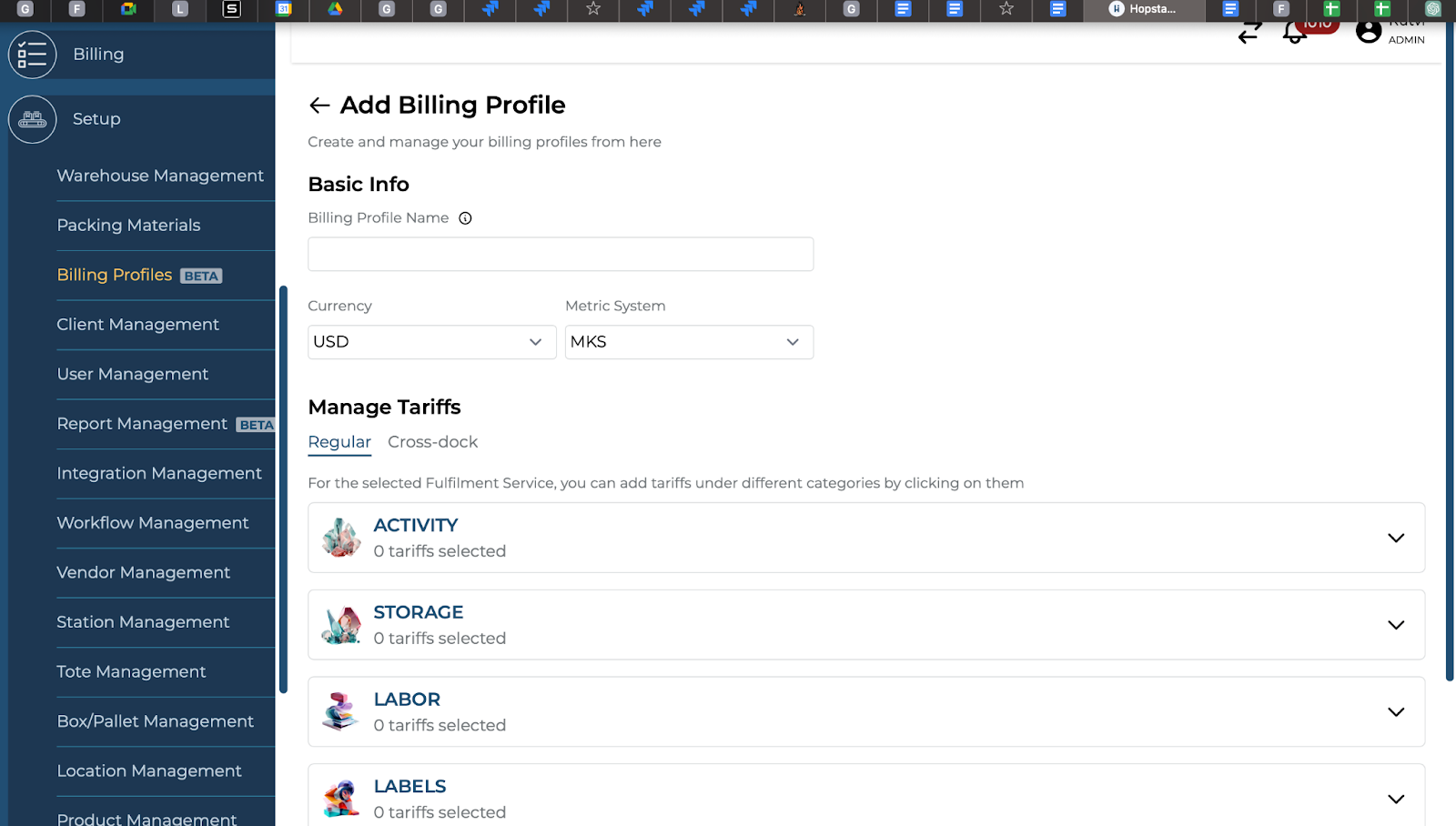This screenshot has width=1456, height=826.
Task: Click the Billing Profile Name input field
Action: [561, 254]
